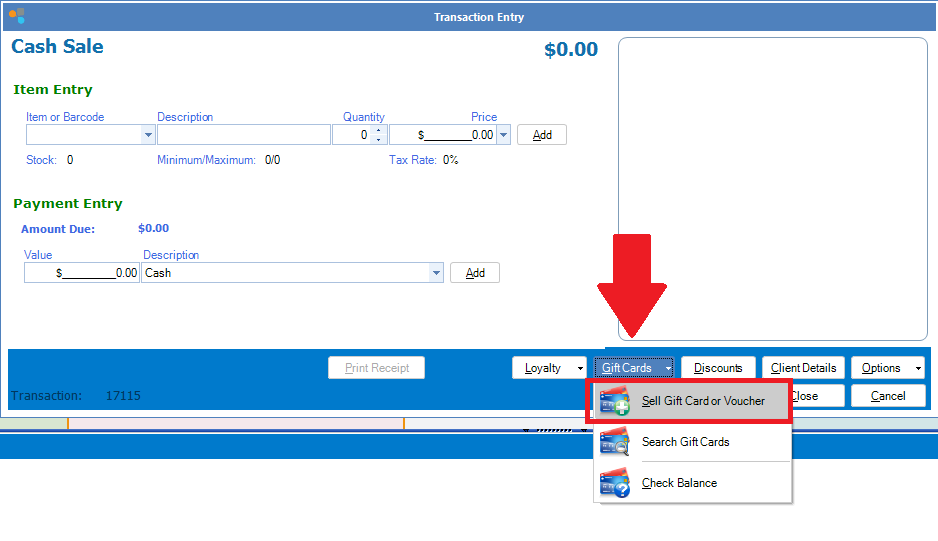Click into the item Description field
The height and width of the screenshot is (541, 938).
[243, 135]
